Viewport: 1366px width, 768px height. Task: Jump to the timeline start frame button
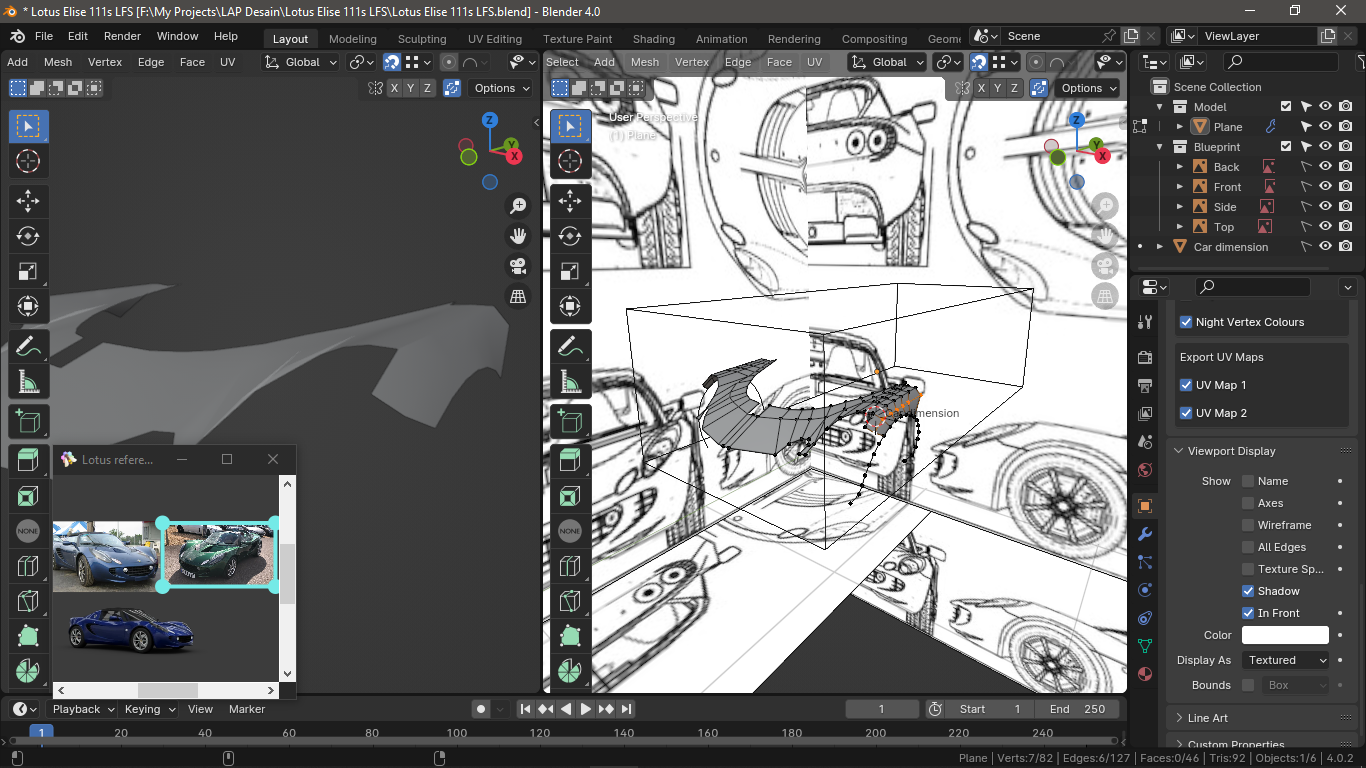[x=525, y=709]
